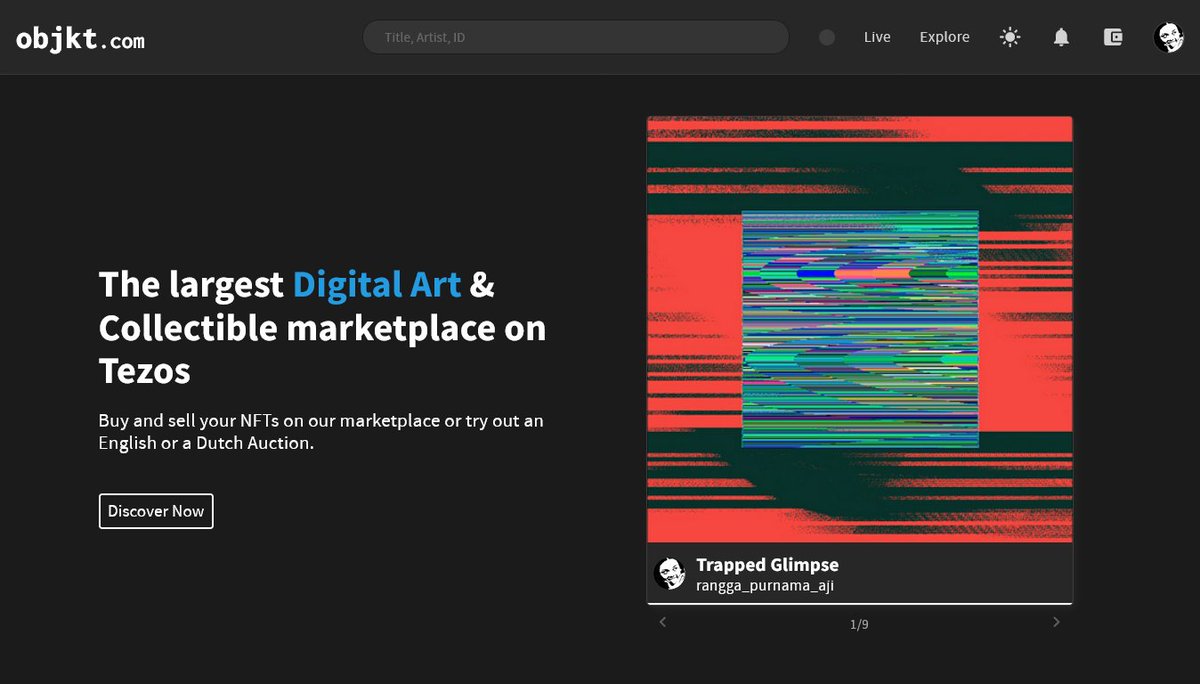
Task: Open the wallet icon
Action: (x=1113, y=37)
